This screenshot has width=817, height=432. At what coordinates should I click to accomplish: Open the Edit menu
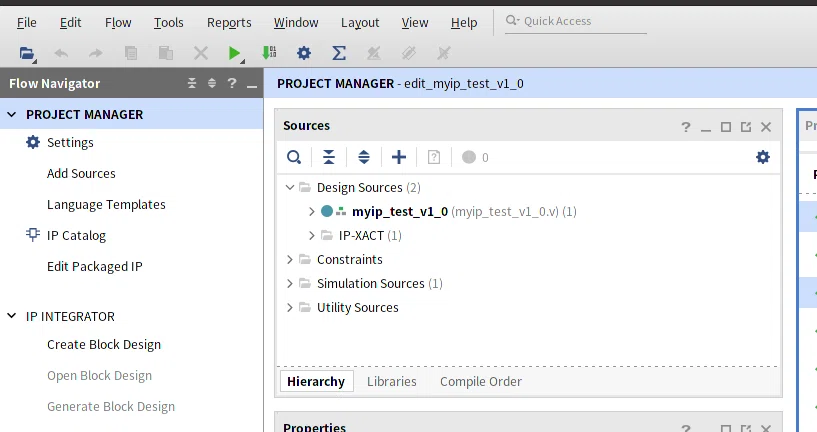point(70,22)
